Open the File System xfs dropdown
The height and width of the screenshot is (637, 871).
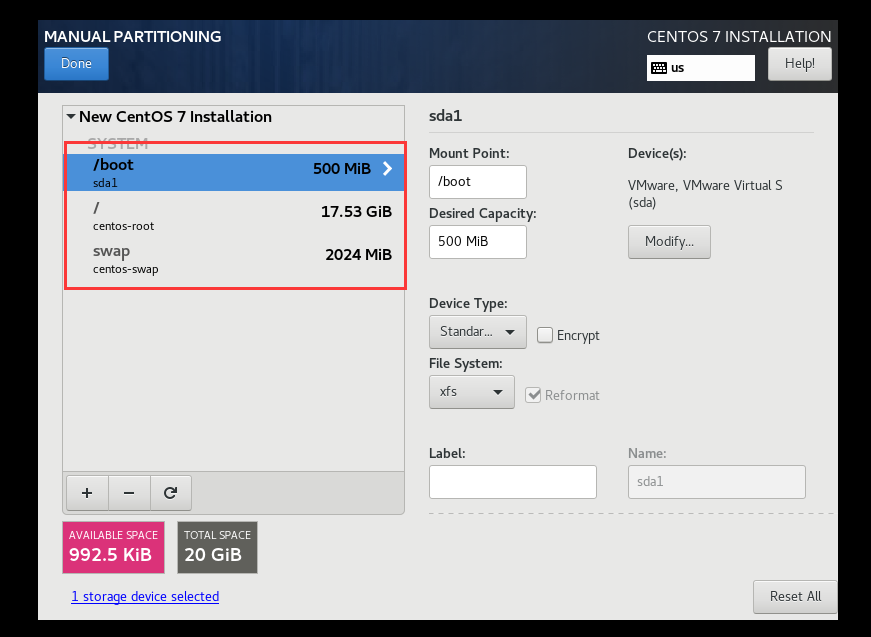pos(472,392)
